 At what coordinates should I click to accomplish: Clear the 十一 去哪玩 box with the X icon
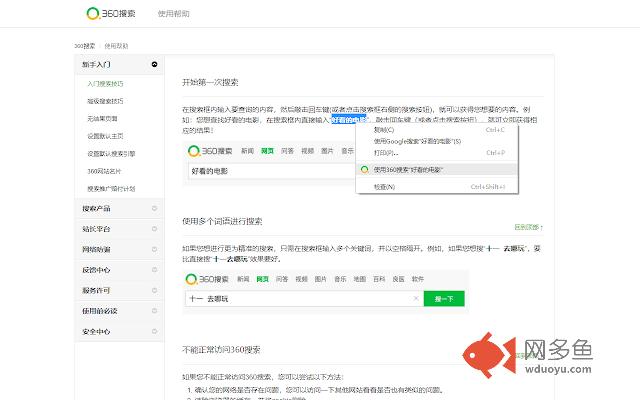(x=416, y=298)
